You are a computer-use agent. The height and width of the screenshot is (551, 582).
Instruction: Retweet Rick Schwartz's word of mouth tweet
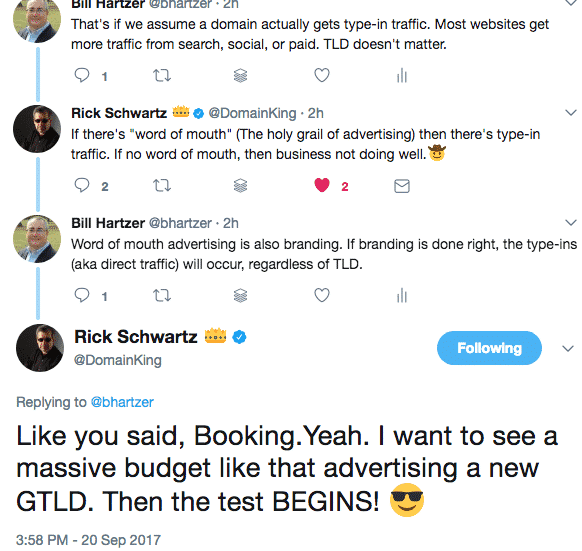tap(162, 185)
